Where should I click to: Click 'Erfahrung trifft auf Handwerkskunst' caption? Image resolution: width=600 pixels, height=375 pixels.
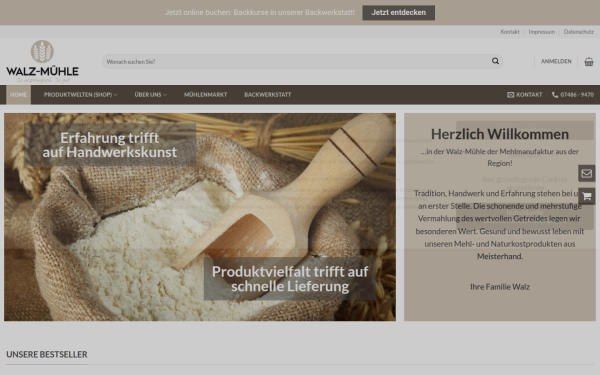[110, 145]
